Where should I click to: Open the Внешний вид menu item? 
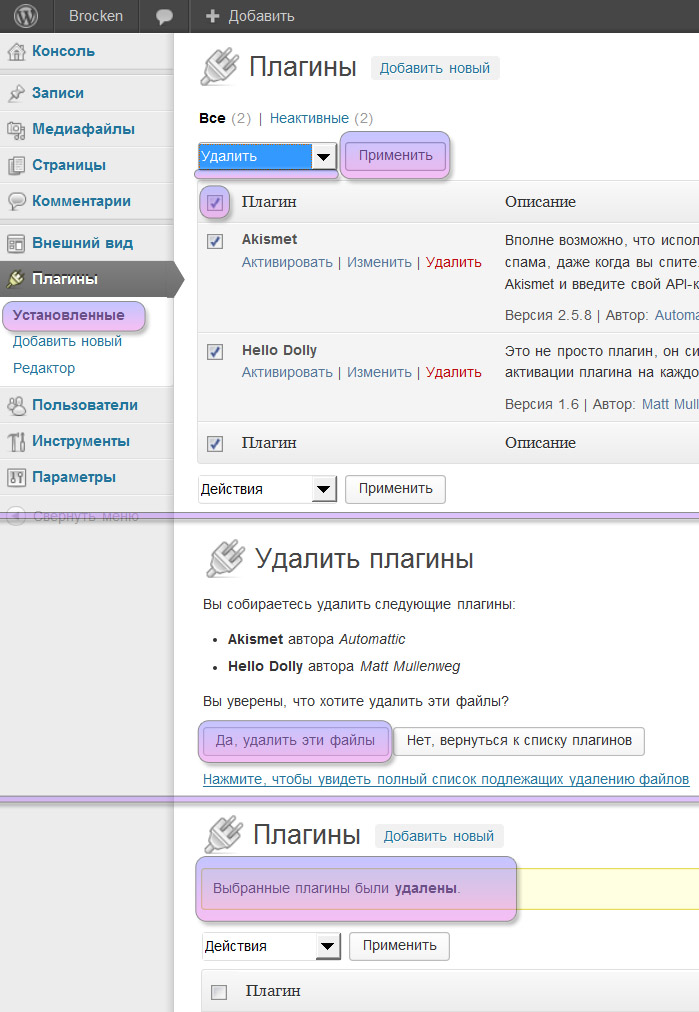(83, 243)
